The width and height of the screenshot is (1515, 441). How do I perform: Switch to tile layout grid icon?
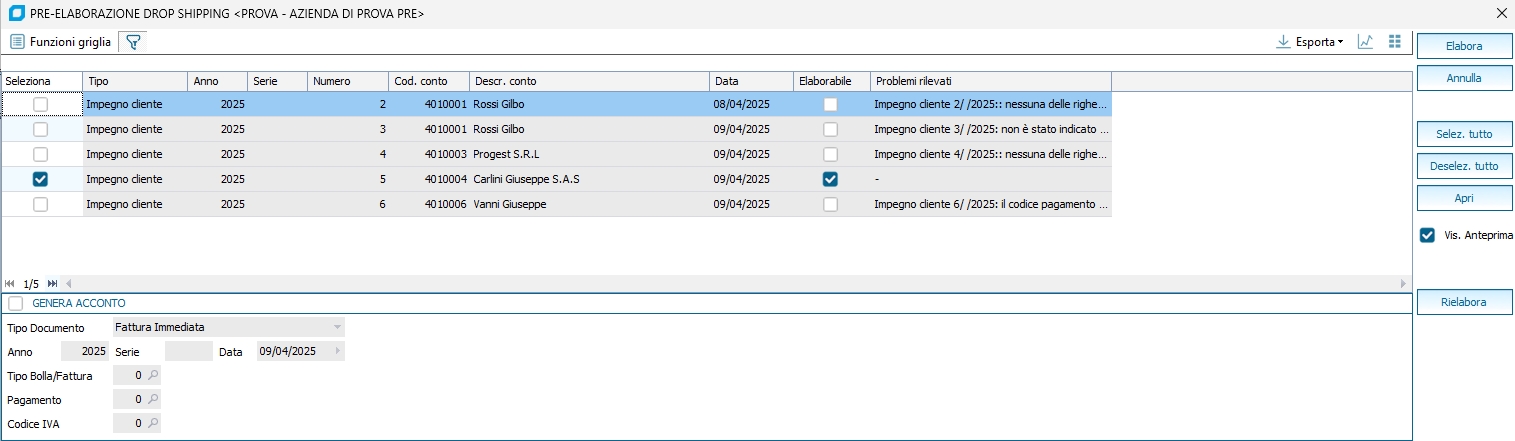pyautogui.click(x=1395, y=42)
